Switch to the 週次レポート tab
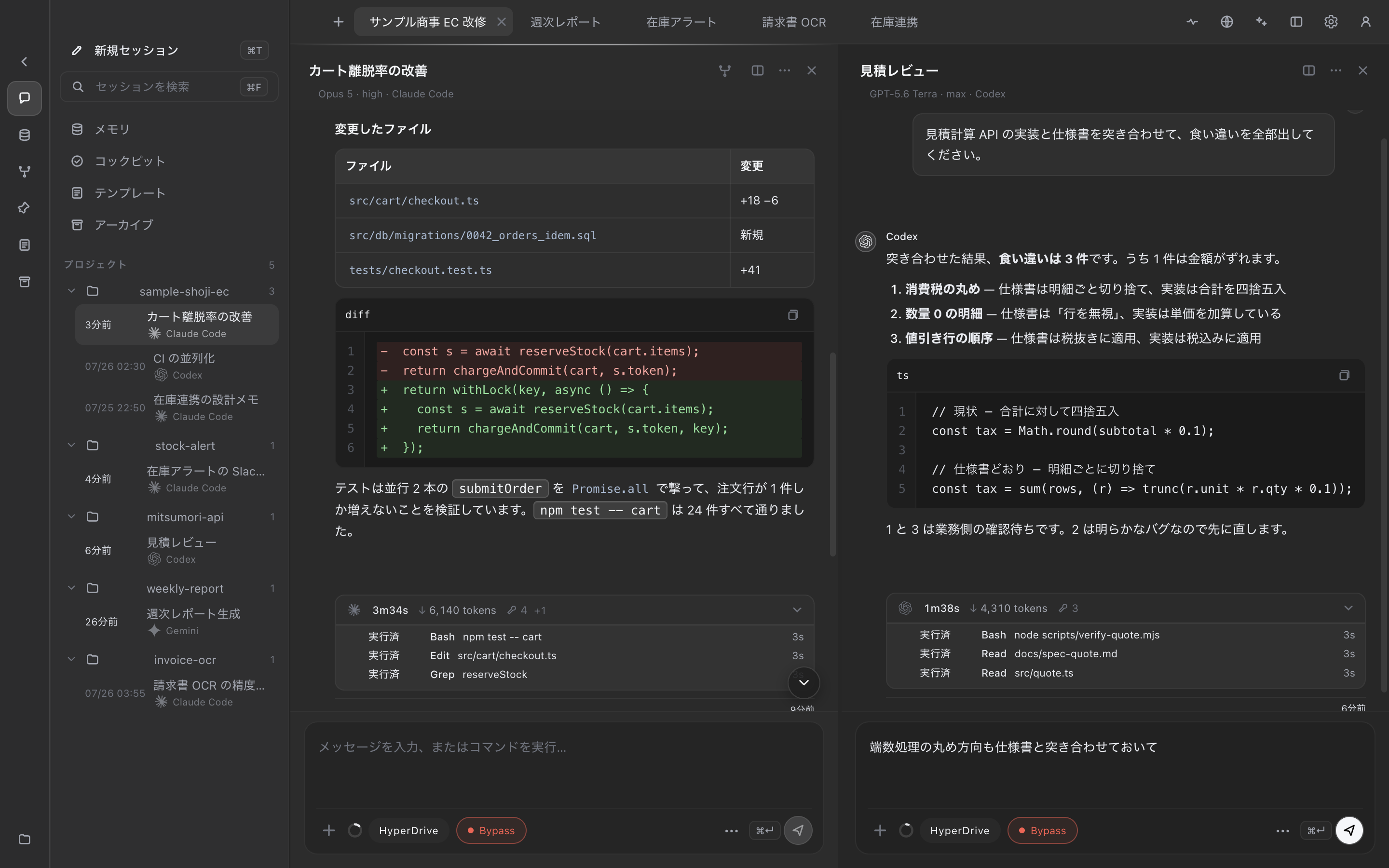1389x868 pixels. [x=565, y=22]
